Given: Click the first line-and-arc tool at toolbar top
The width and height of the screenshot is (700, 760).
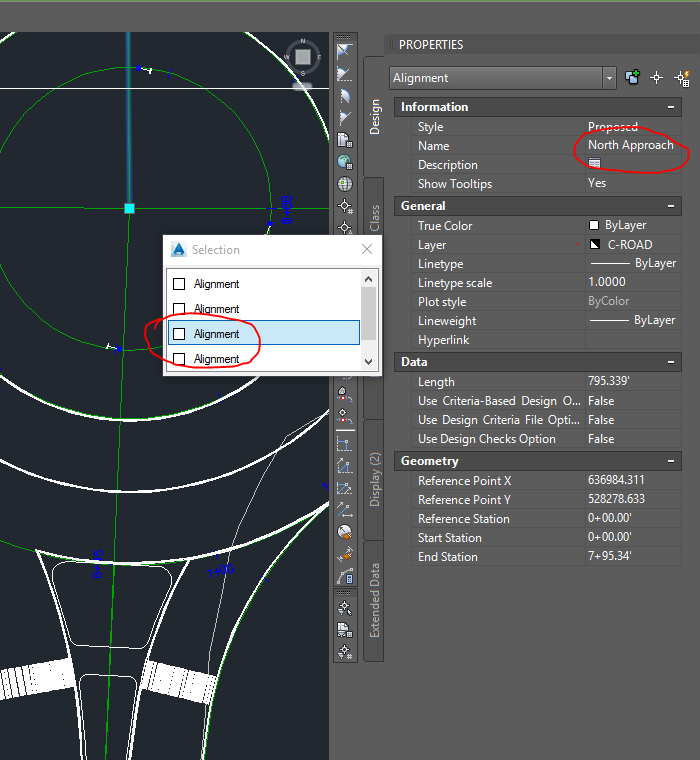Looking at the screenshot, I should coord(345,51).
